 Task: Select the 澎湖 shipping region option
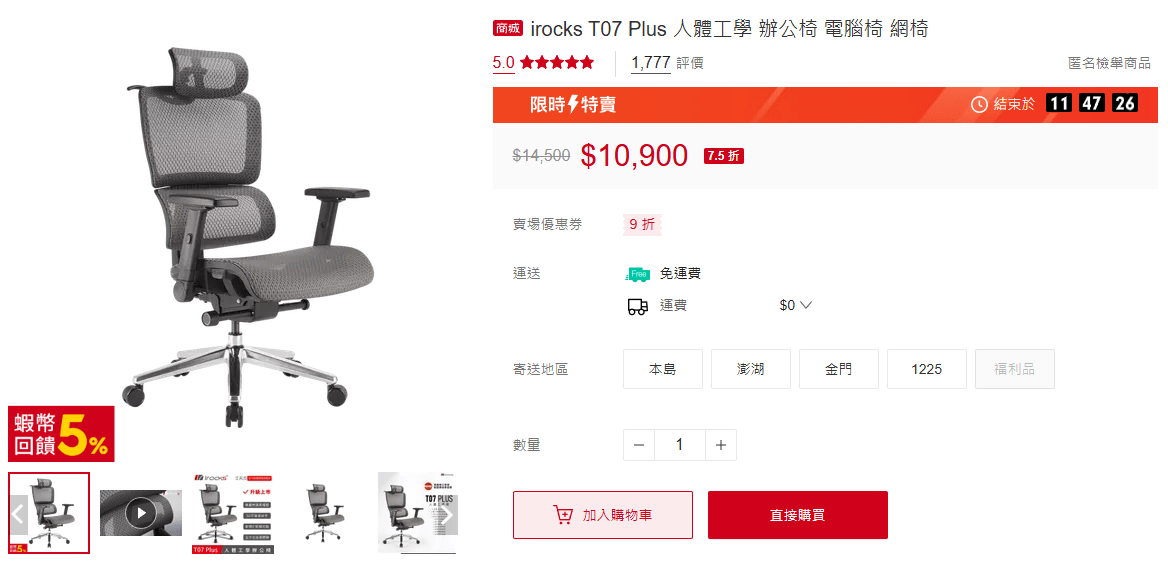coord(751,369)
